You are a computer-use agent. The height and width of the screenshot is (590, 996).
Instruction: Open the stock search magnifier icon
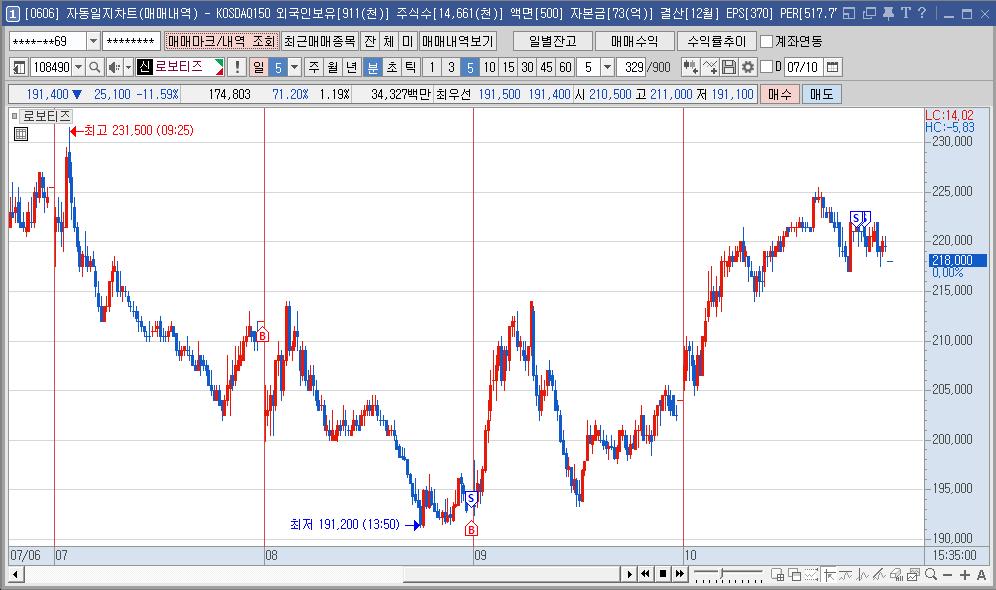(95, 67)
